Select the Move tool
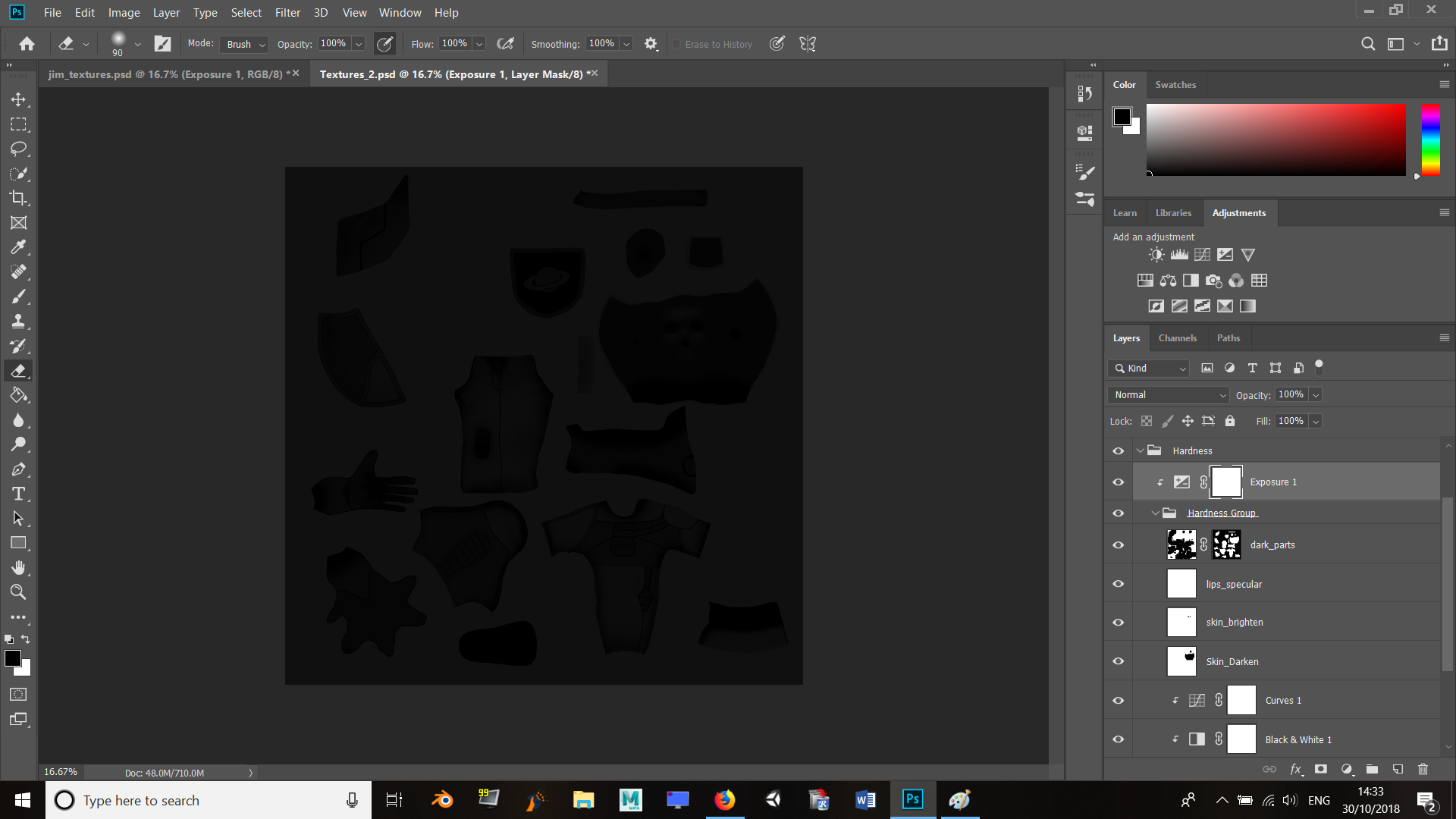1456x819 pixels. pyautogui.click(x=19, y=99)
